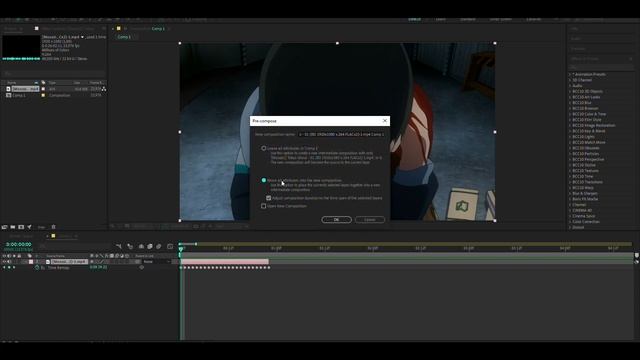Click the Composition Mini-Flowchart icon in timeline
Viewport: 640px width, 360px height.
coord(119,247)
